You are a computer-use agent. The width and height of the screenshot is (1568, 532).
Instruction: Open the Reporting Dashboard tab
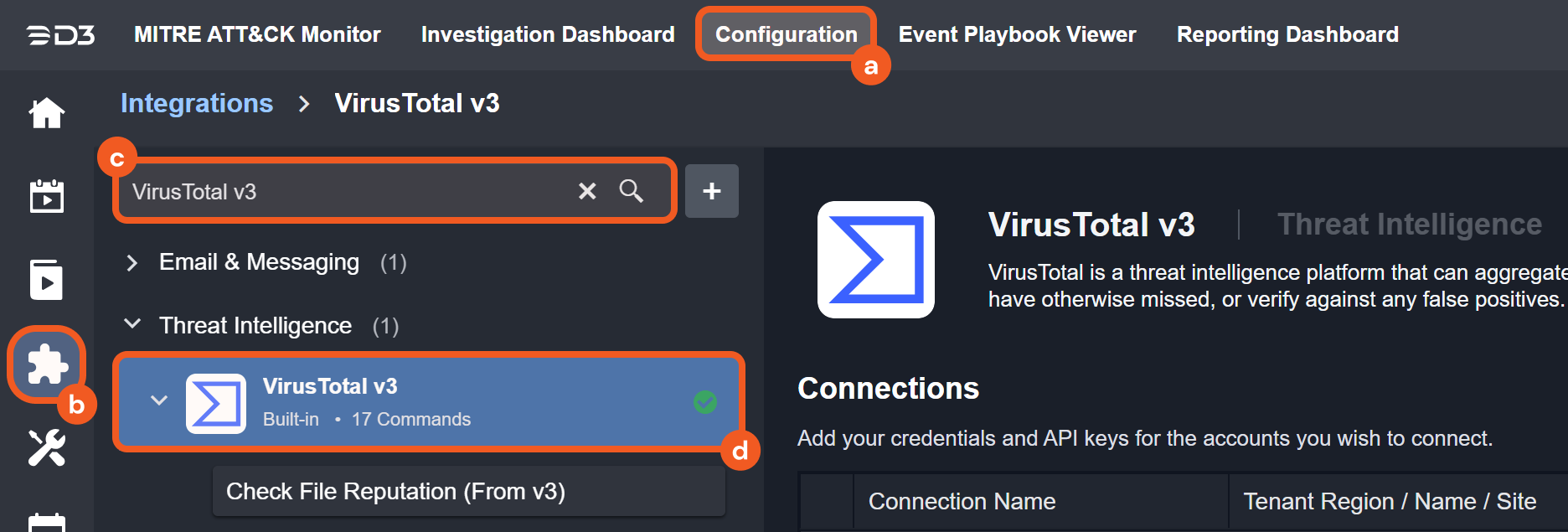click(1287, 34)
